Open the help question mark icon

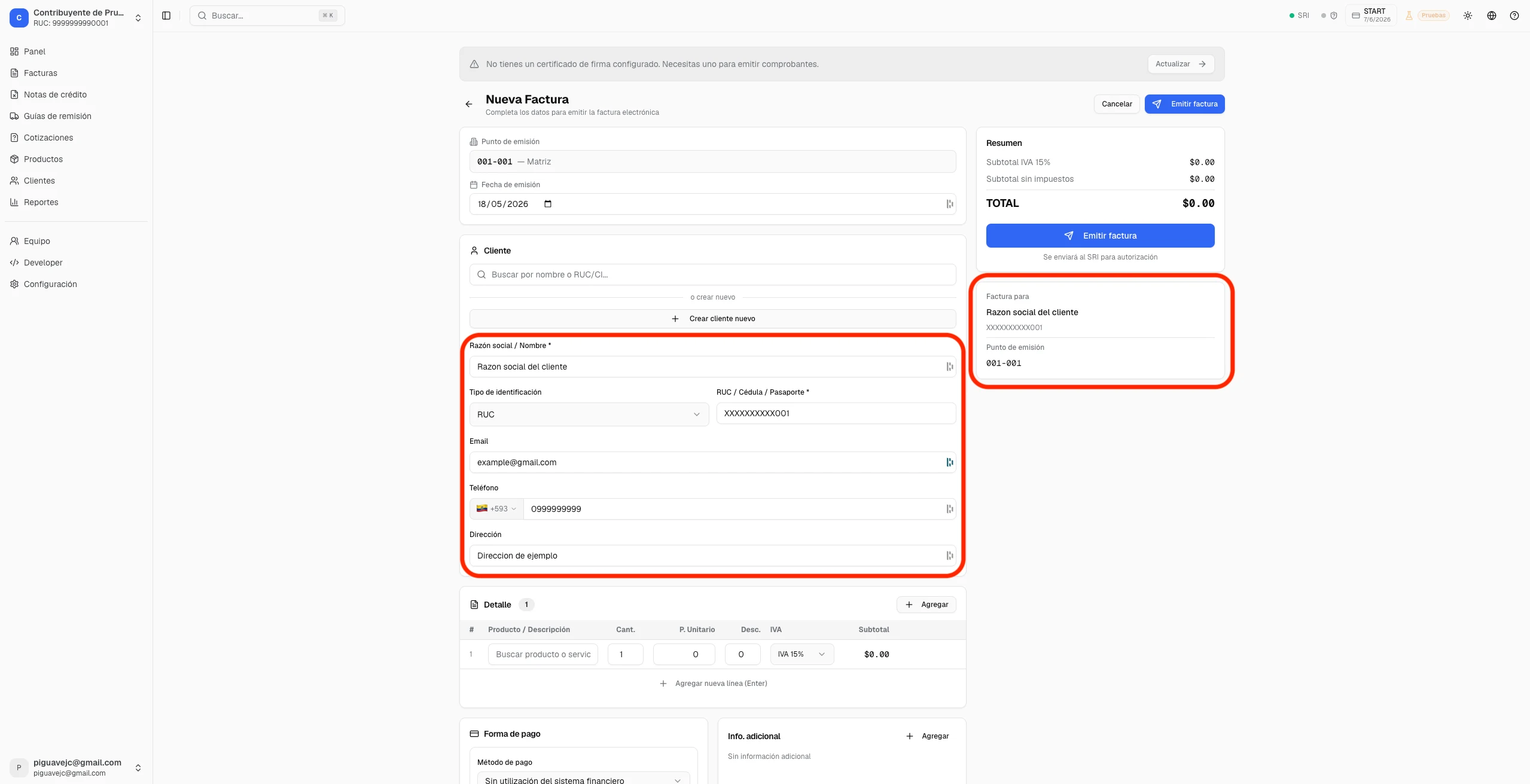pos(1514,16)
